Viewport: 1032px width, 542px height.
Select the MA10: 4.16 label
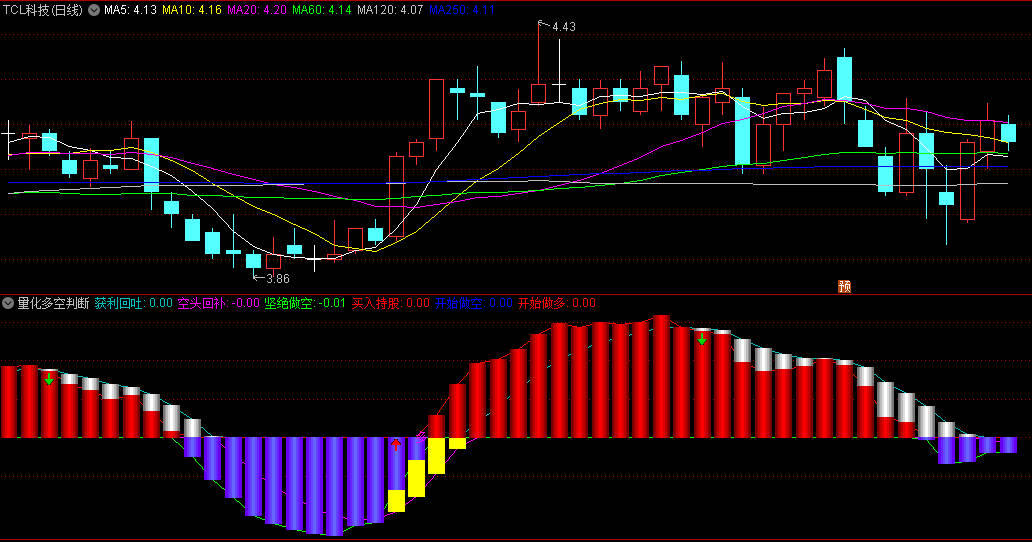point(192,10)
